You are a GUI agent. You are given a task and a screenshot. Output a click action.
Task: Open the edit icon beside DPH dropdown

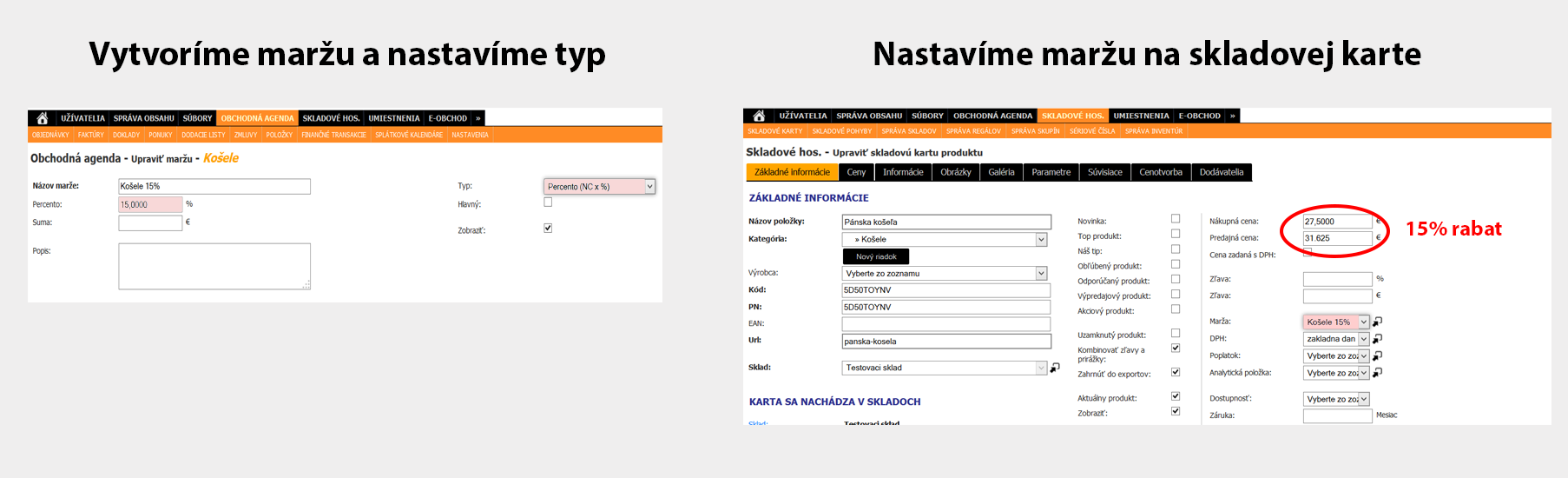click(1377, 339)
